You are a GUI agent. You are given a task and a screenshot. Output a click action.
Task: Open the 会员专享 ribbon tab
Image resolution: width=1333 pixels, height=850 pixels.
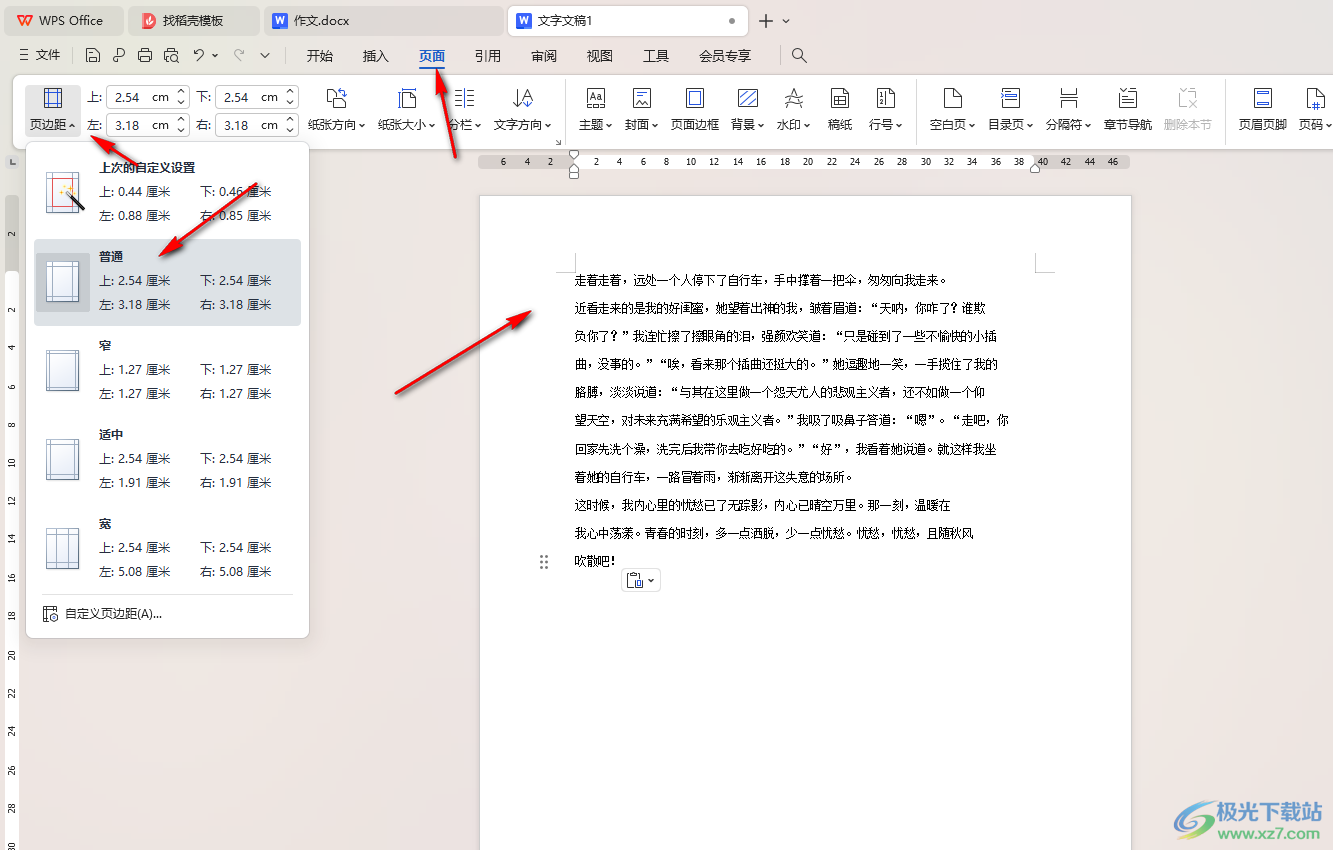[x=725, y=56]
